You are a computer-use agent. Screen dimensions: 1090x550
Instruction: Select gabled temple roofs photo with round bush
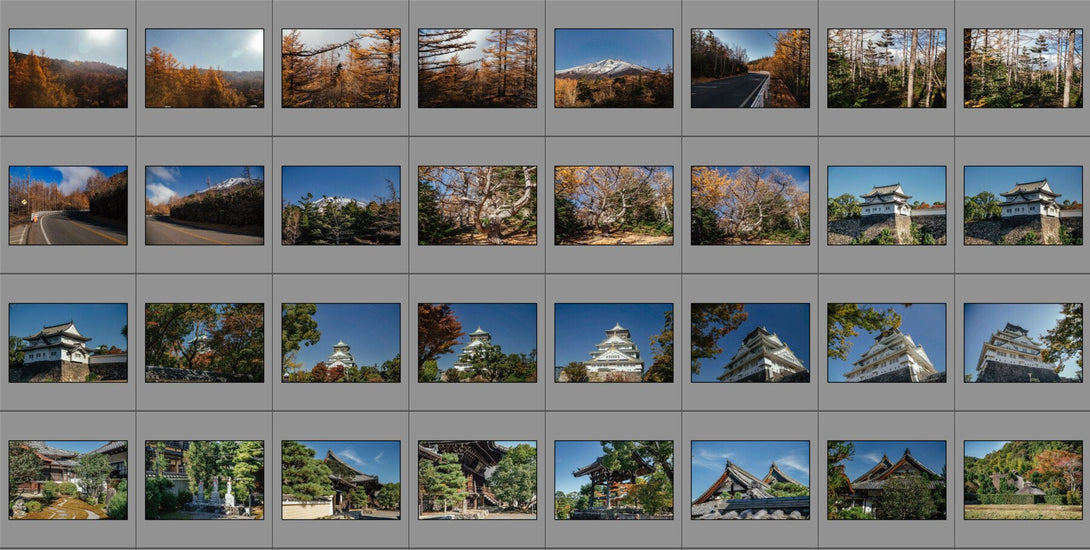click(887, 480)
